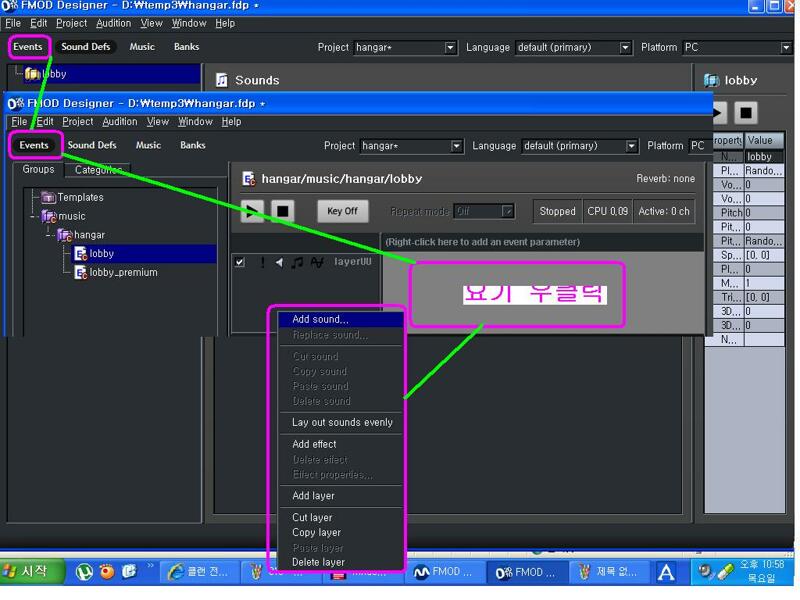This screenshot has height=600, width=800.
Task: Click the third quick launch icon
Action: click(129, 572)
